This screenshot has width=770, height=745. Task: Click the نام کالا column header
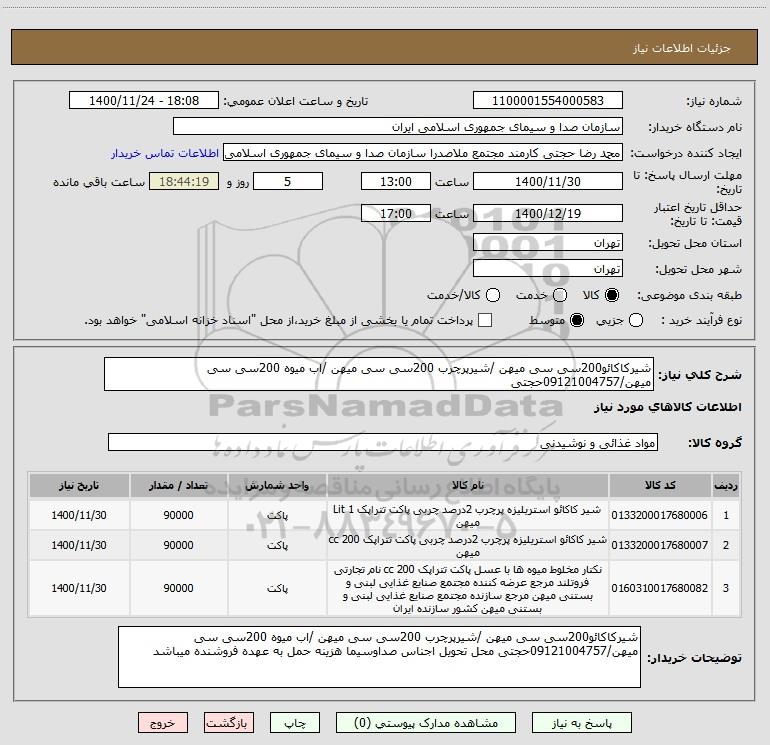point(468,485)
